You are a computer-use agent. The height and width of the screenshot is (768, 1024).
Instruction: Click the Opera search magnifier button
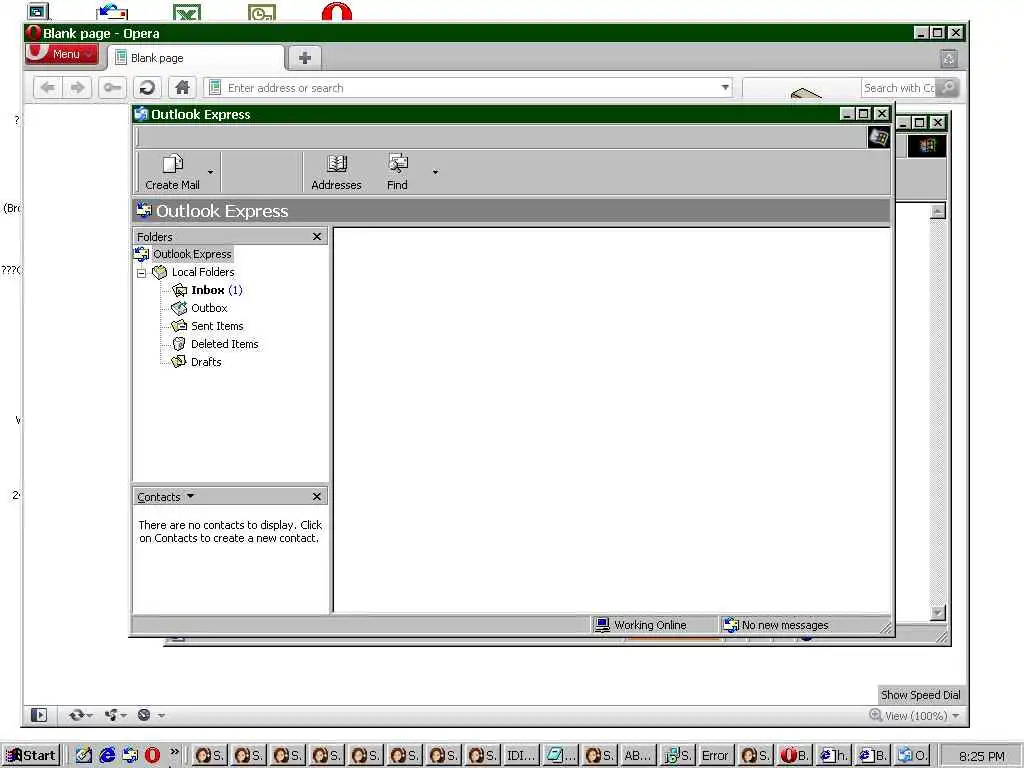pyautogui.click(x=948, y=88)
